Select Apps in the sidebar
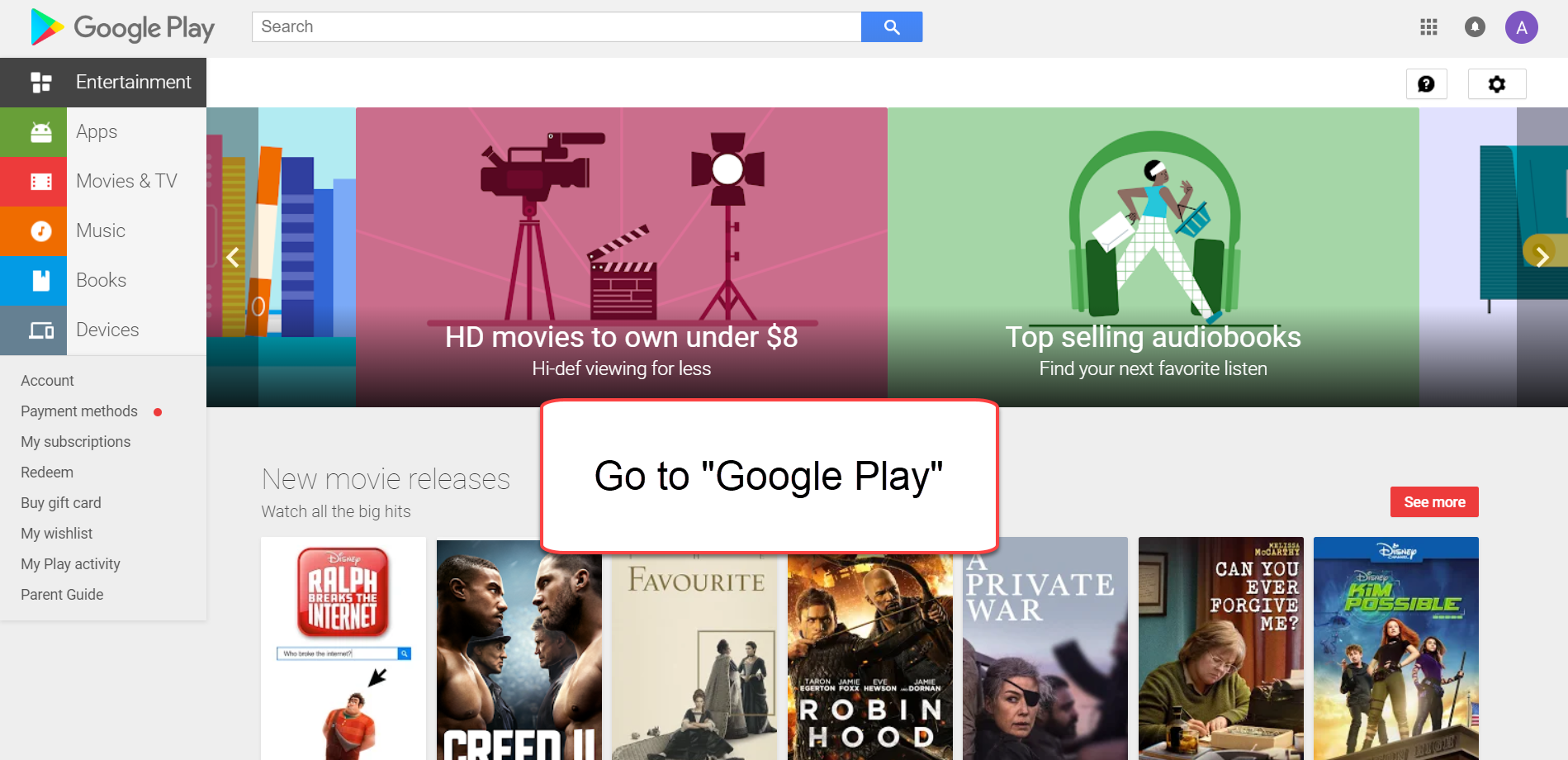This screenshot has height=760, width=1568. click(x=97, y=132)
